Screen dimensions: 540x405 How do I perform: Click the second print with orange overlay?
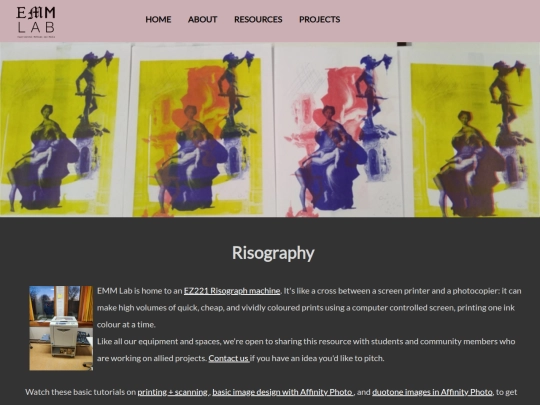pos(199,133)
